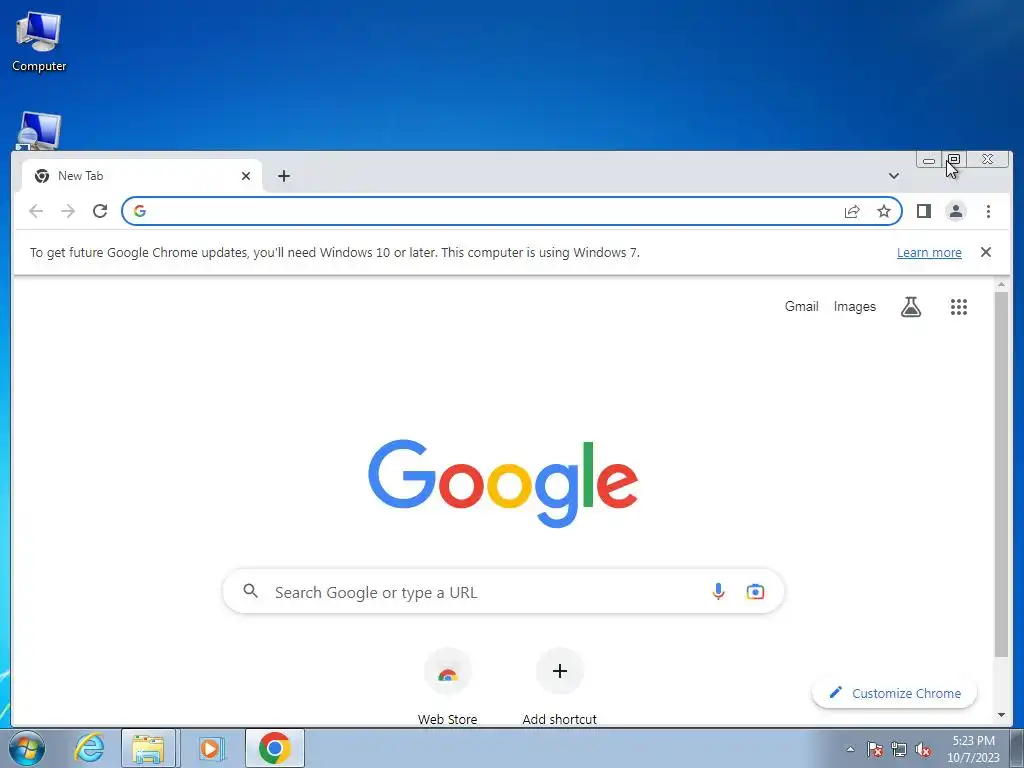Screen dimensions: 1024x768
Task: Click the Add shortcut plus tile
Action: [560, 671]
